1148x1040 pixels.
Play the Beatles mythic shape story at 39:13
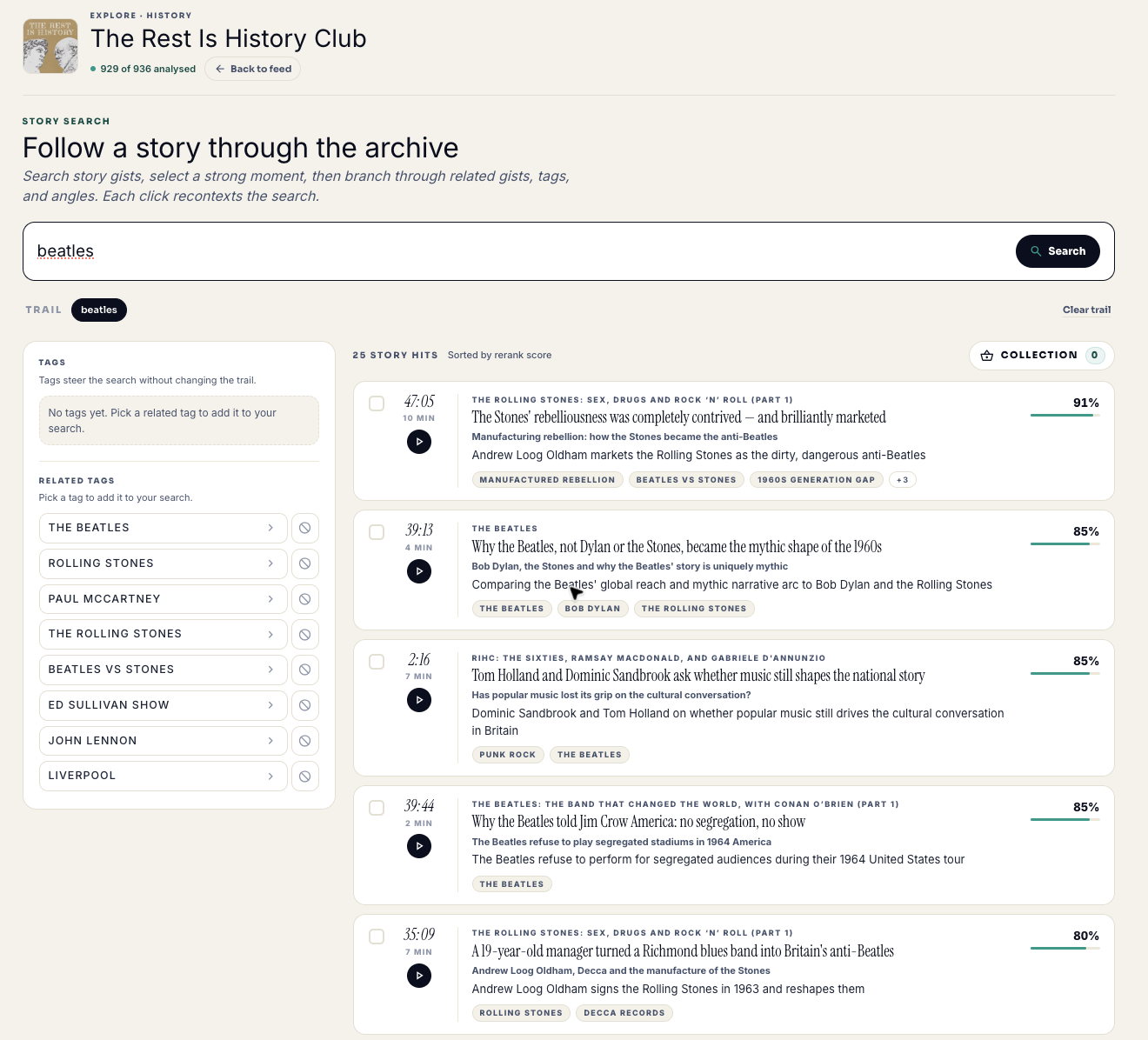[419, 571]
